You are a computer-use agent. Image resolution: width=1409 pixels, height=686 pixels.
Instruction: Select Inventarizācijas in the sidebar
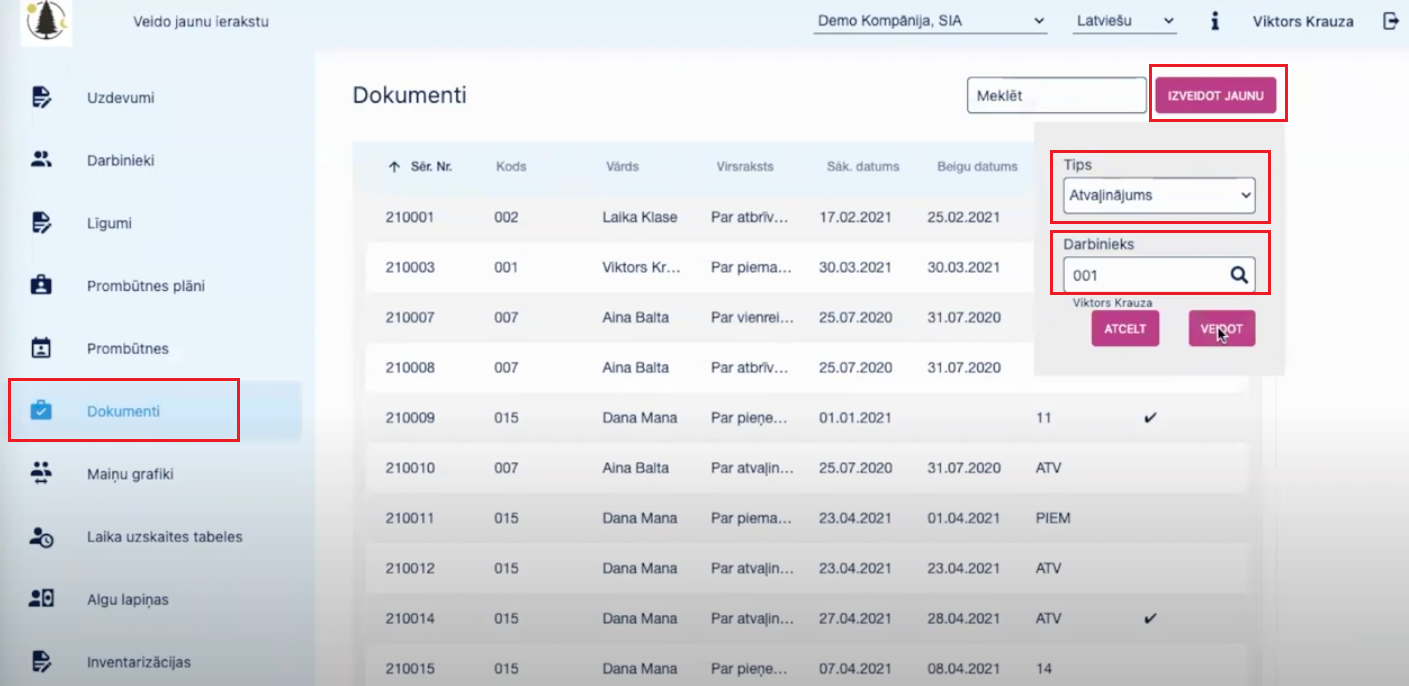[138, 662]
